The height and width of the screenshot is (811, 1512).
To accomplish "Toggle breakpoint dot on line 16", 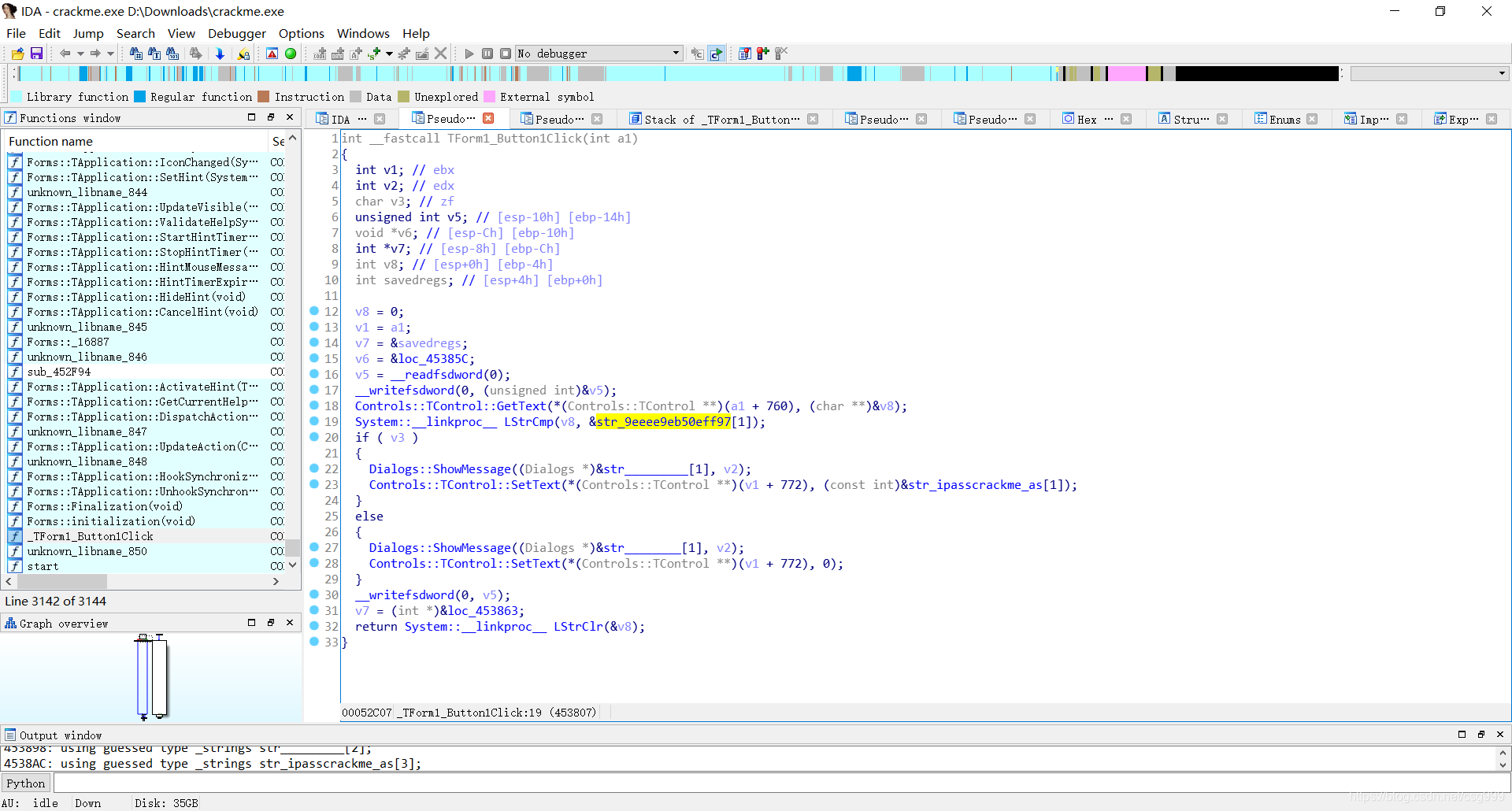I will click(x=314, y=374).
